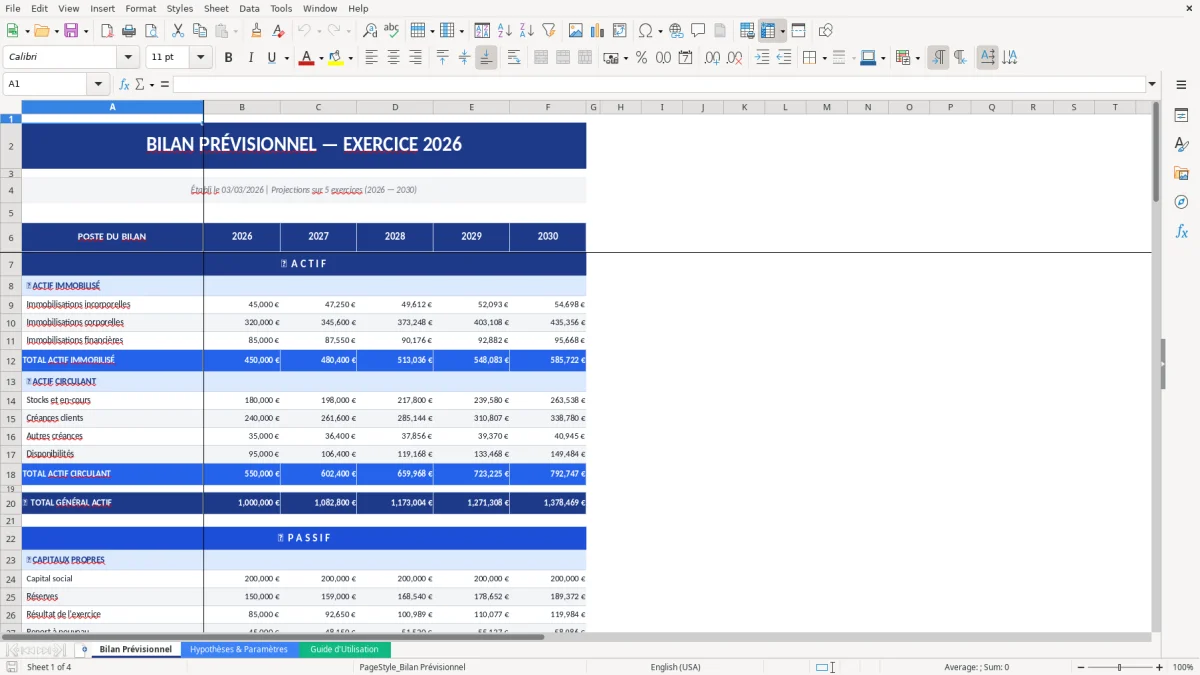The image size is (1200, 675).
Task: Toggle bold formatting
Action: [x=228, y=57]
